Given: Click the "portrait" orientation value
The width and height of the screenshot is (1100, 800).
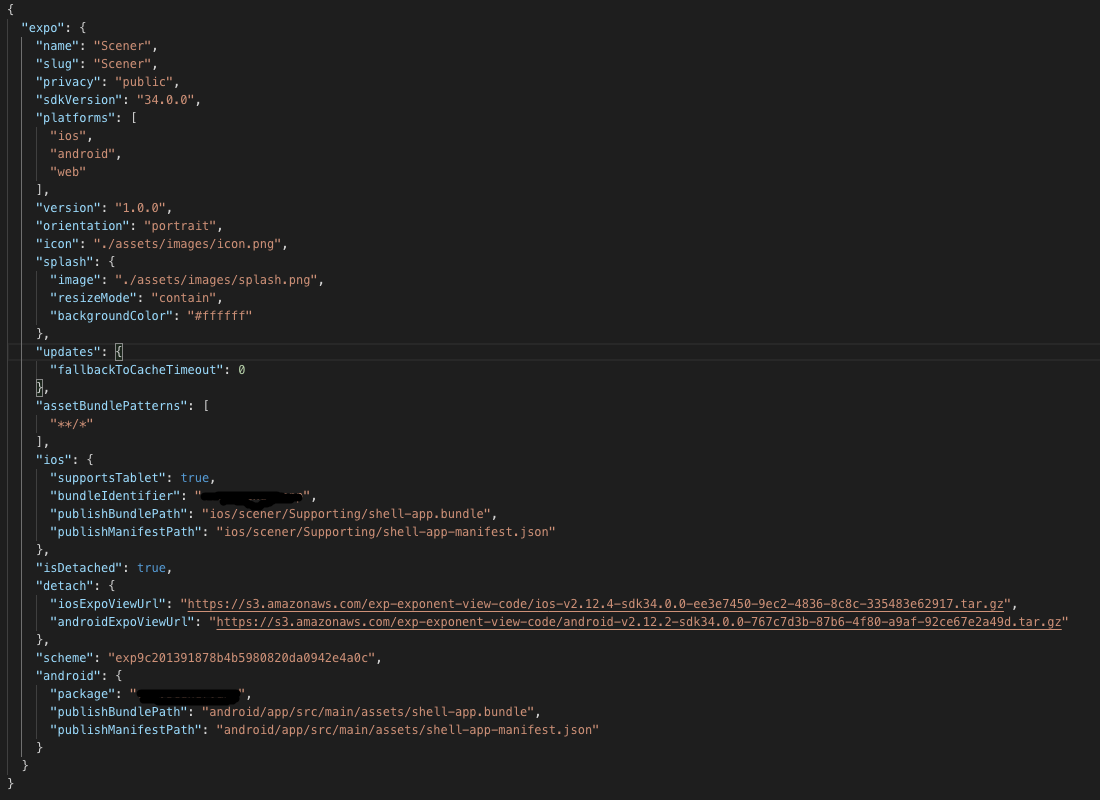Looking at the screenshot, I should [180, 225].
